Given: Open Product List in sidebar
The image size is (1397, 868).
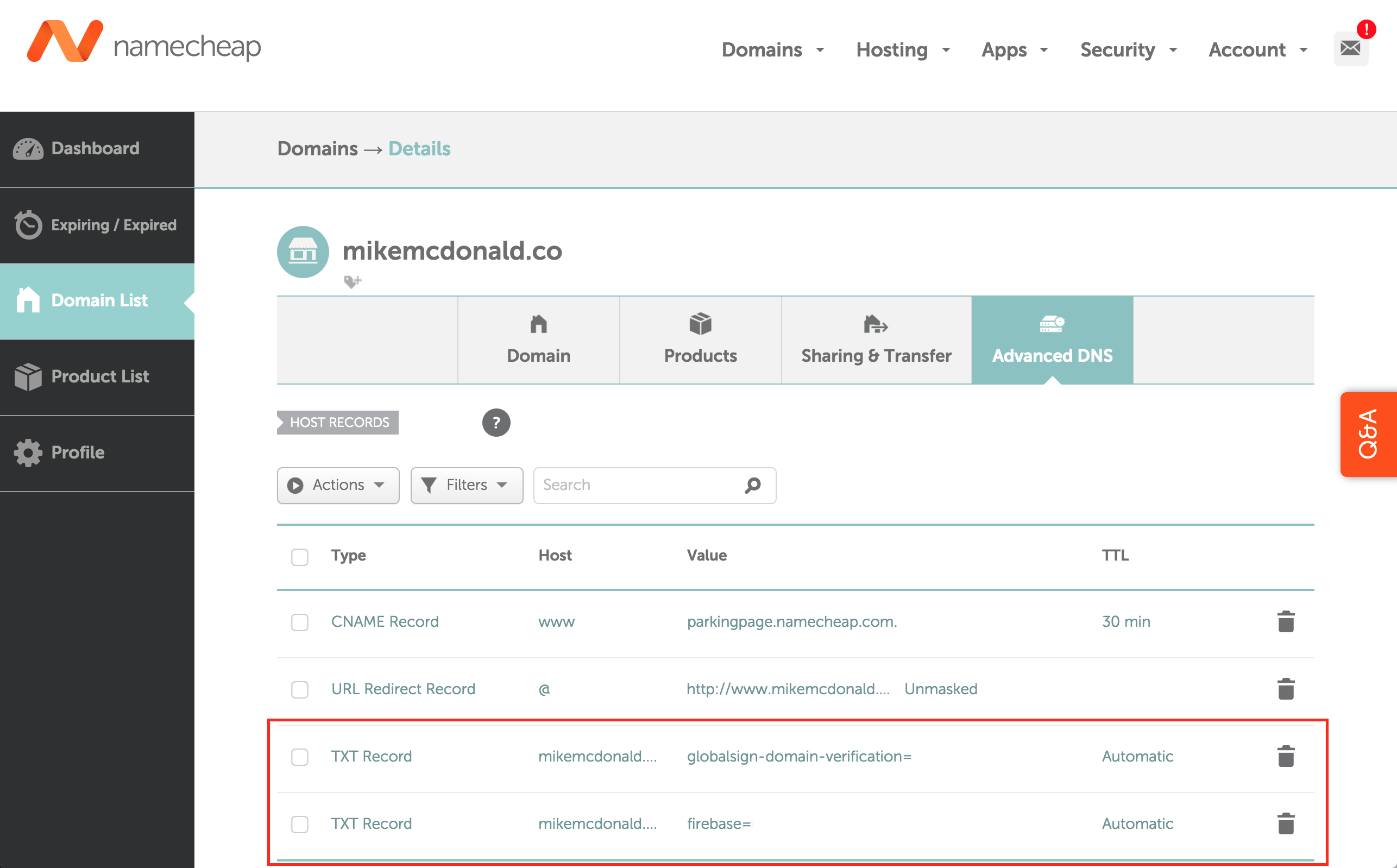Looking at the screenshot, I should click(x=97, y=377).
